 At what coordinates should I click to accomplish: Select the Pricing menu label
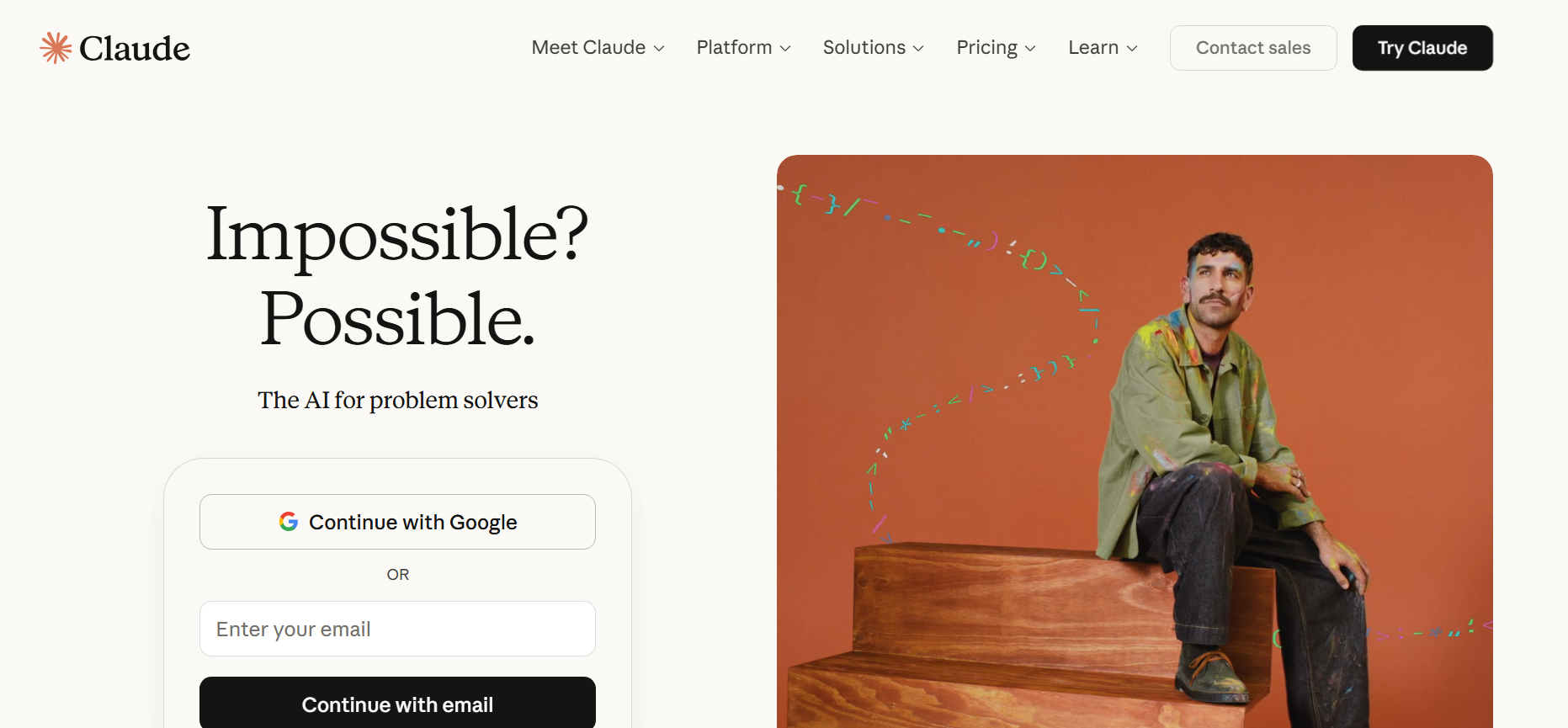pyautogui.click(x=986, y=48)
